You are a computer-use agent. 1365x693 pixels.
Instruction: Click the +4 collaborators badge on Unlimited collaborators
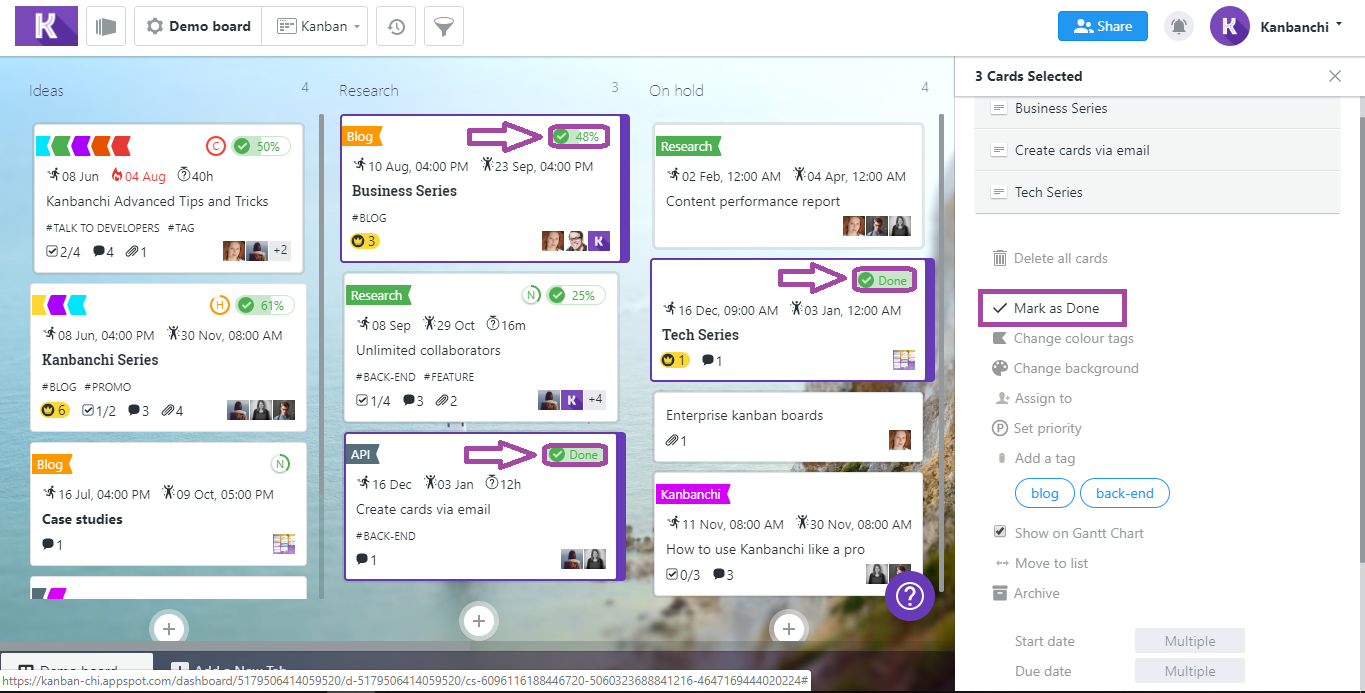tap(595, 400)
